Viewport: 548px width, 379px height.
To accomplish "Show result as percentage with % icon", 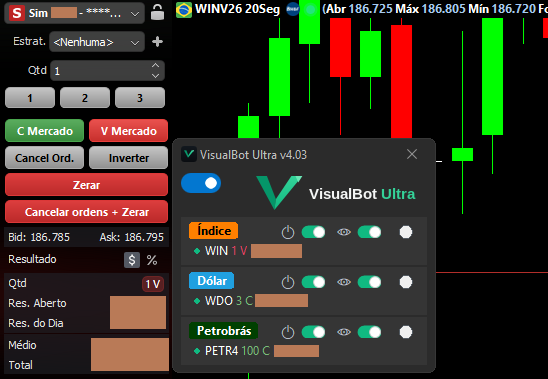I will pyautogui.click(x=152, y=260).
